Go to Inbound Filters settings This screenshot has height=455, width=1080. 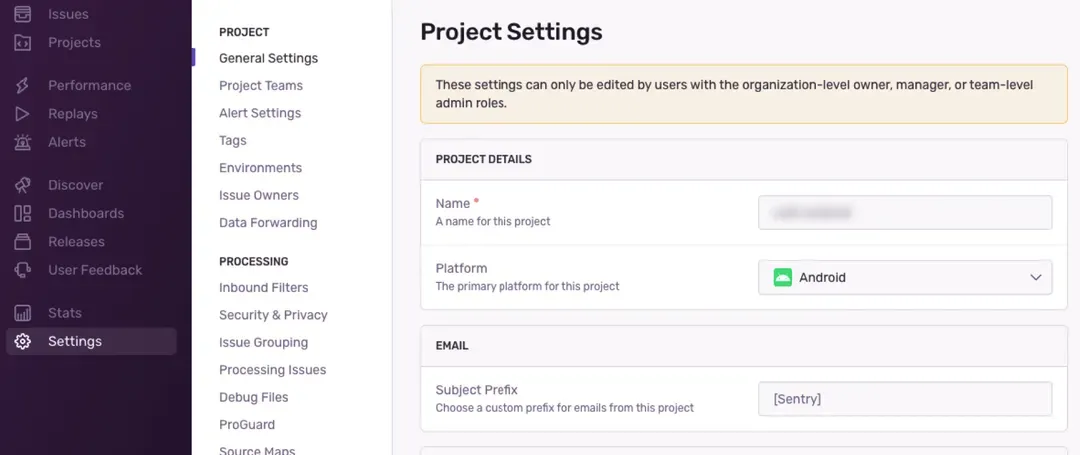click(264, 288)
